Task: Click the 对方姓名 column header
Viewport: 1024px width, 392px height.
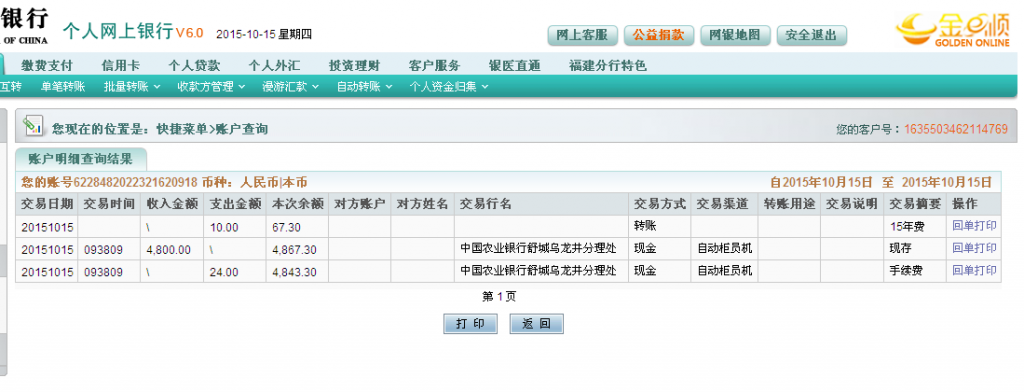Action: [423, 204]
